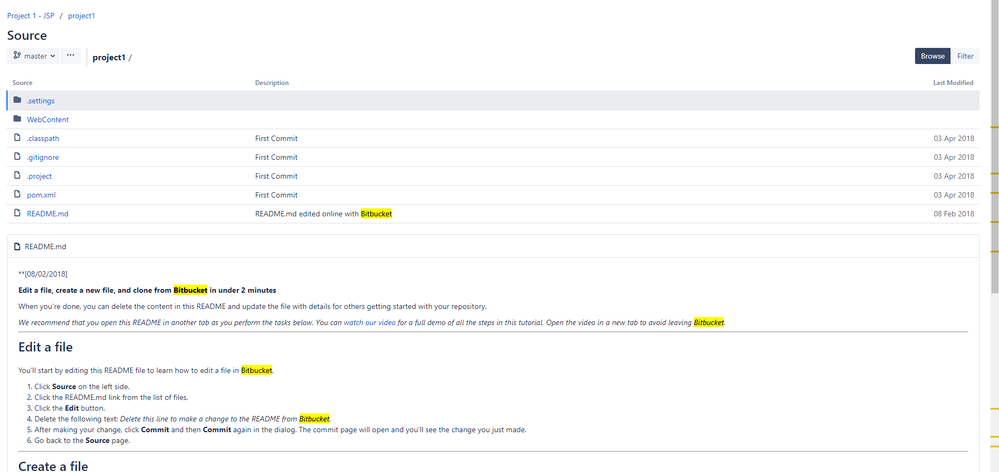Image resolution: width=999 pixels, height=472 pixels.
Task: Click 'README.md edited online with Bitbucket' description
Action: point(323,214)
